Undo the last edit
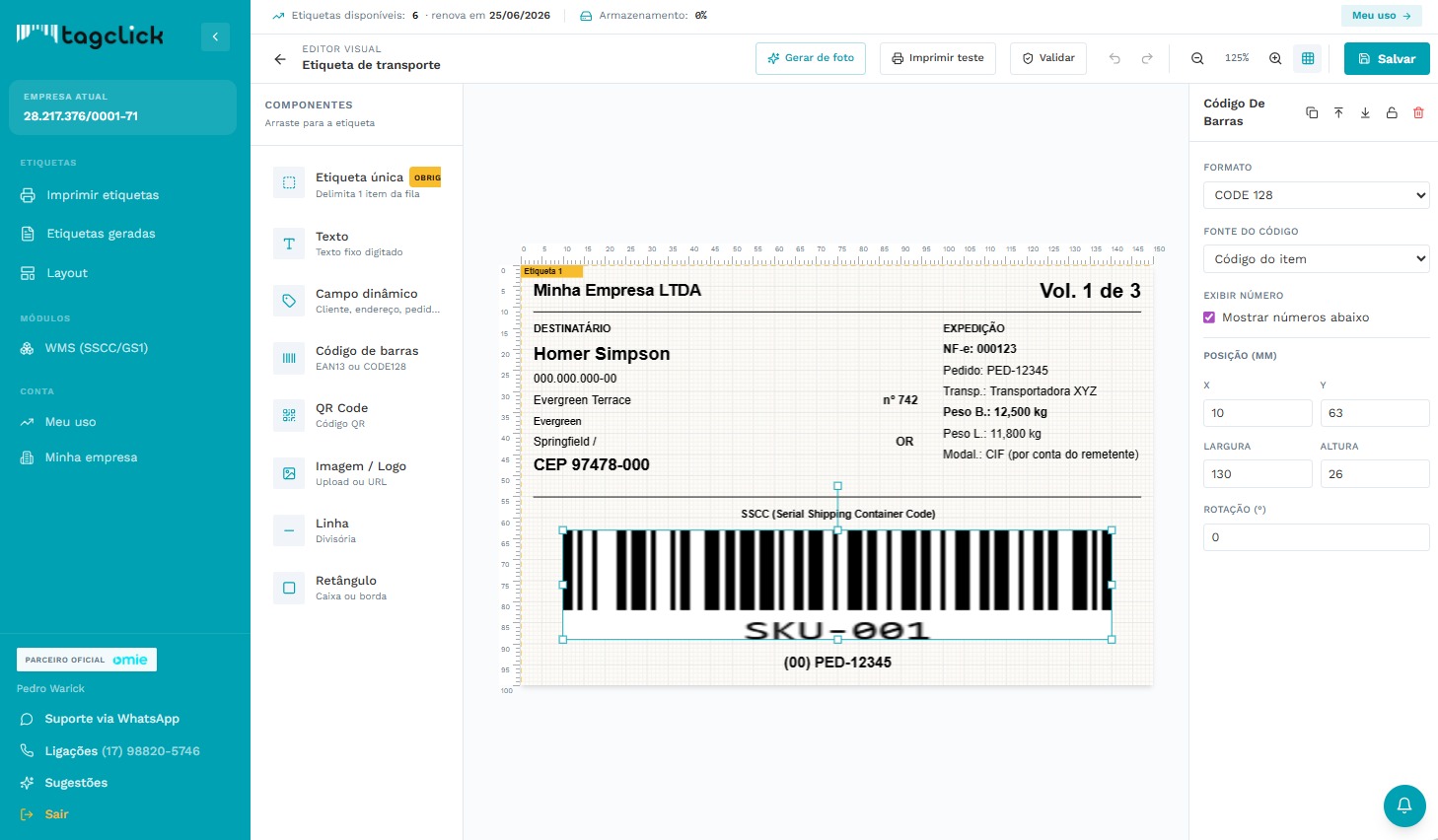 [1114, 58]
